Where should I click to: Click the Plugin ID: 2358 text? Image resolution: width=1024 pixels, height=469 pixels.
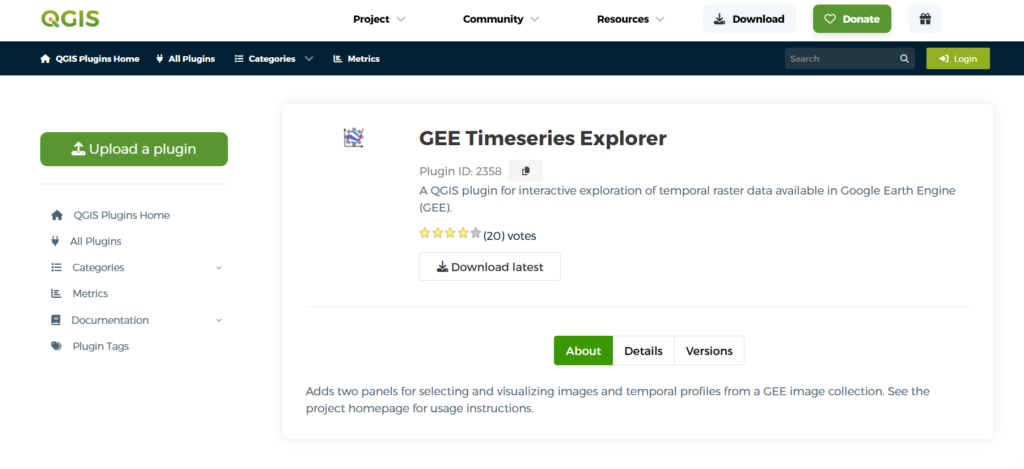460,172
